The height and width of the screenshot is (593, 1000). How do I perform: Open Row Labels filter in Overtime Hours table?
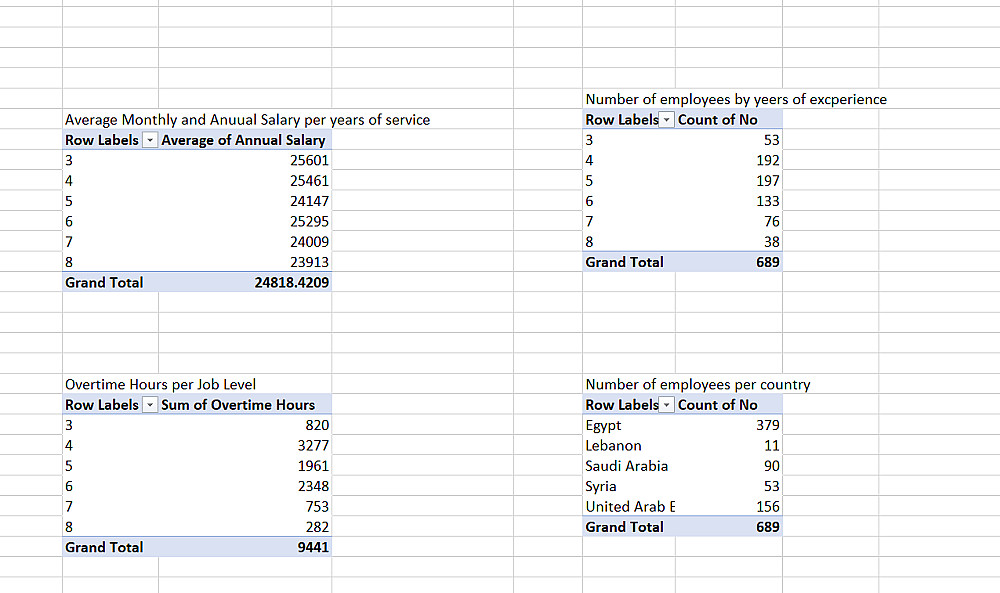tap(149, 405)
